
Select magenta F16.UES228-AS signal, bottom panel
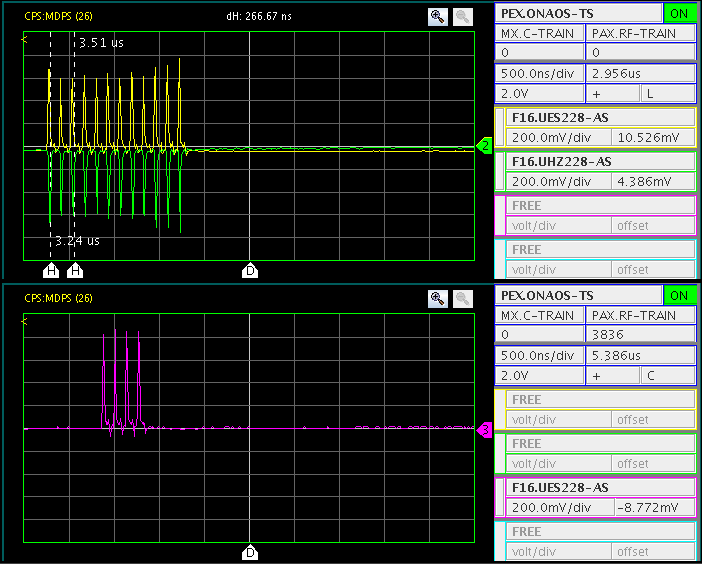[x=600, y=487]
